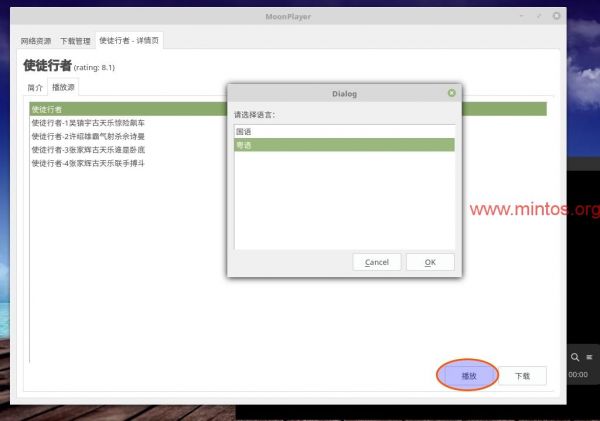This screenshot has width=600, height=421.
Task: Choose 国语 in the language list
Action: (244, 131)
